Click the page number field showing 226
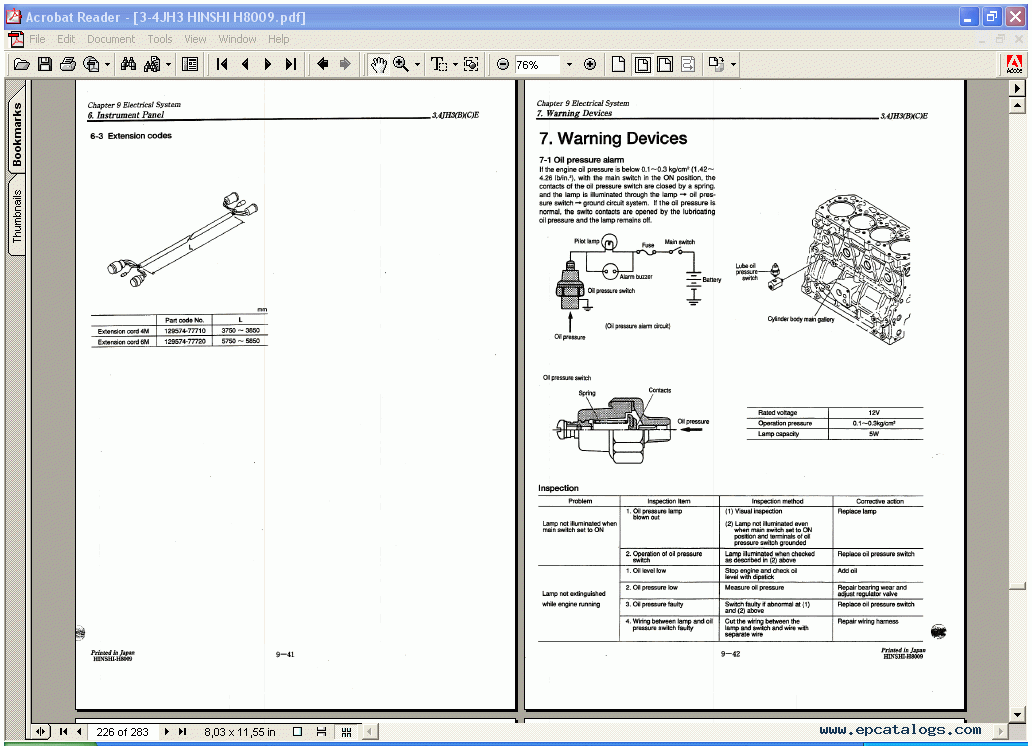This screenshot has height=746, width=1032. (123, 731)
